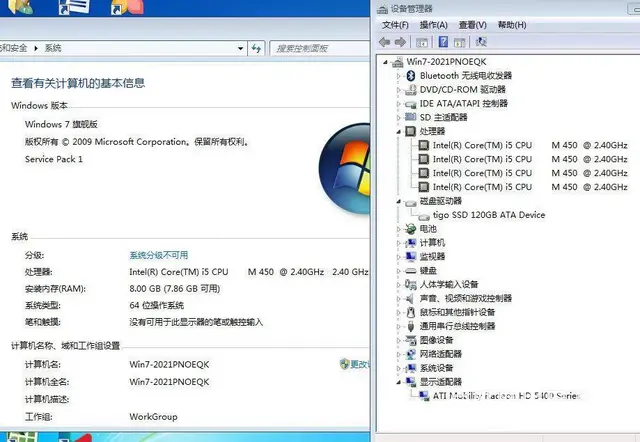Click the Forward arrow in Device Manager toolbar

400,42
